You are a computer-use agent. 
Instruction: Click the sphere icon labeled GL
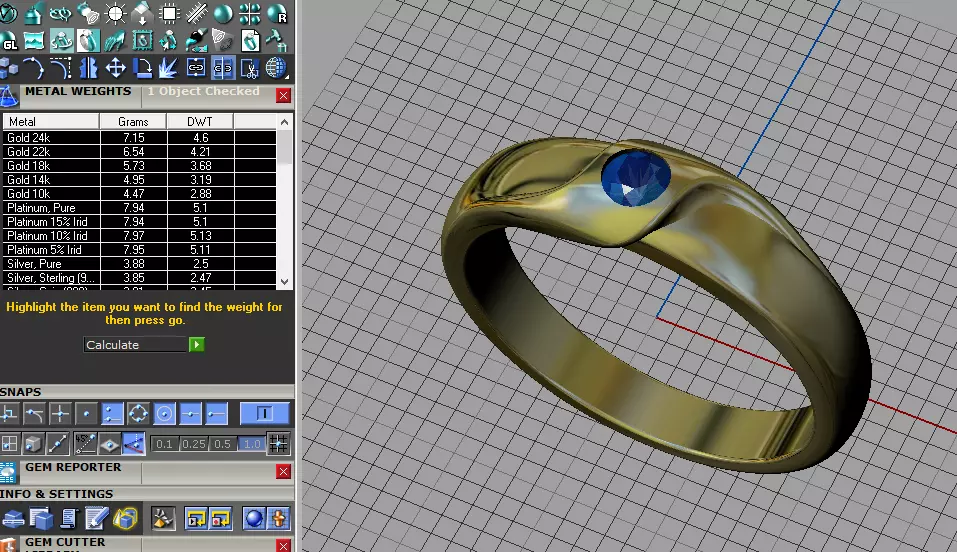[9, 41]
